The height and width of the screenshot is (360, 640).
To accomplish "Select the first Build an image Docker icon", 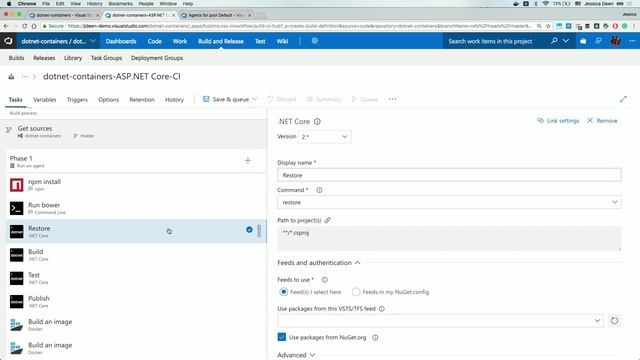I will point(17,324).
